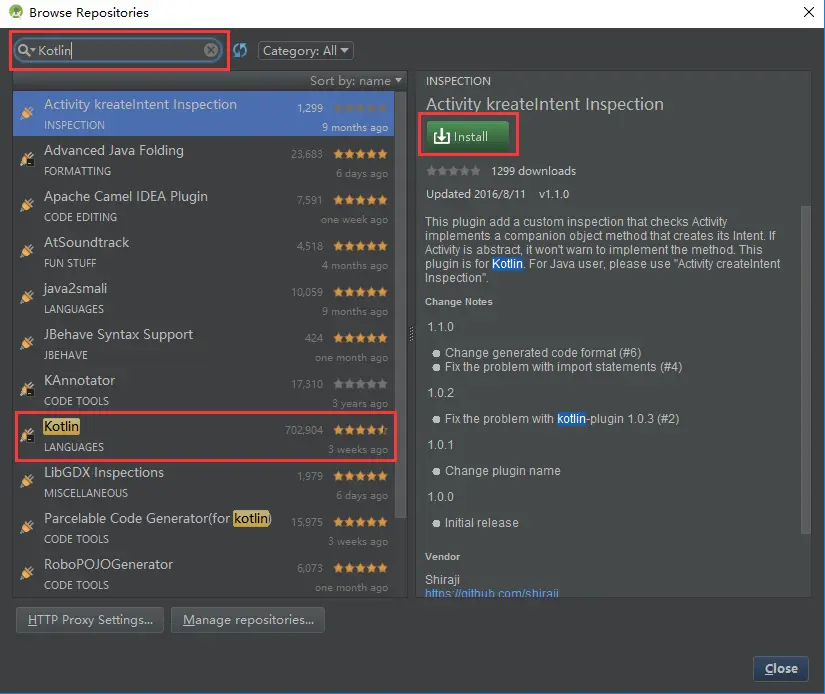Open HTTP Proxy Settings

coord(90,620)
